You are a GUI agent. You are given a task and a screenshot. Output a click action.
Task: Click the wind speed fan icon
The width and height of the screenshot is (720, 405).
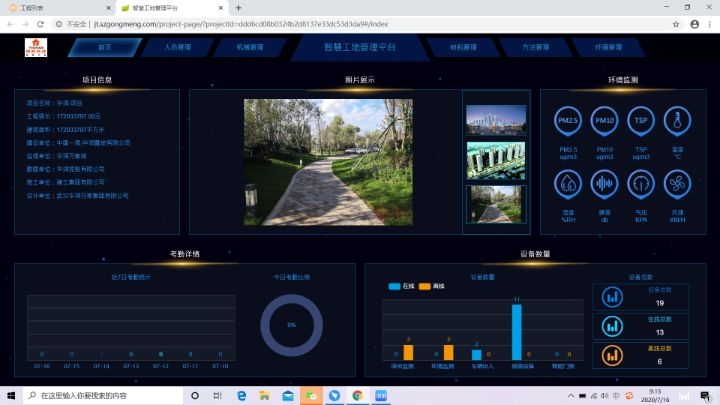pos(677,183)
